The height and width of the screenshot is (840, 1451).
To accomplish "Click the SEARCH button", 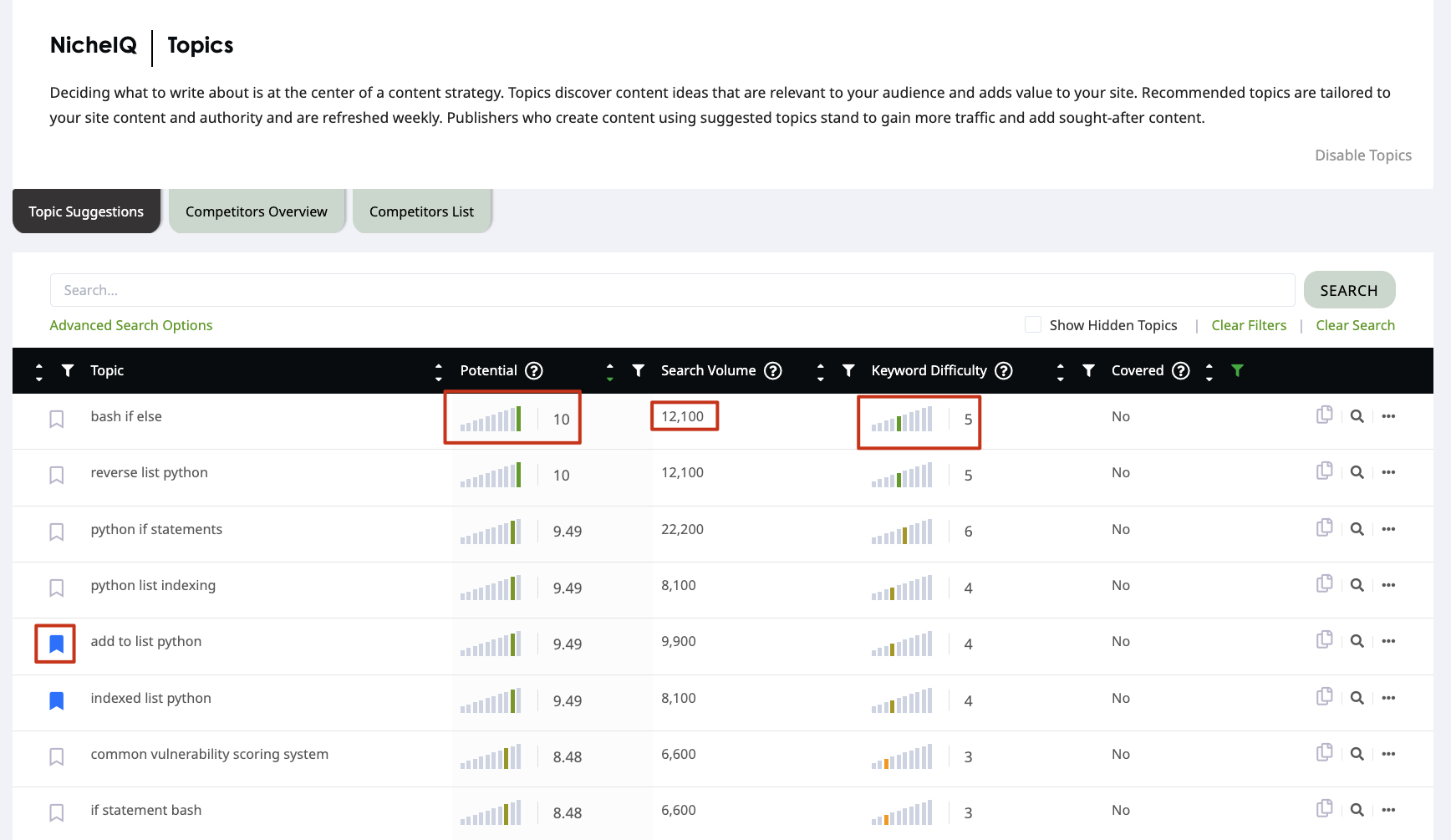I will coord(1349,290).
